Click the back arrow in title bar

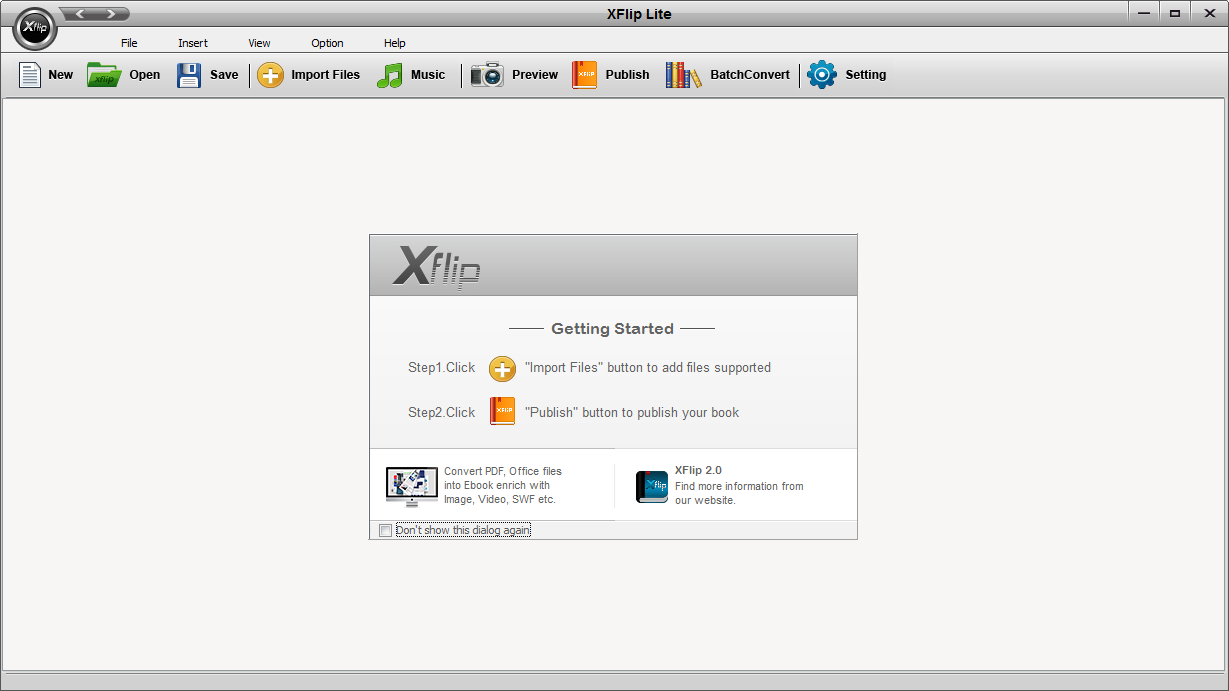tap(81, 14)
